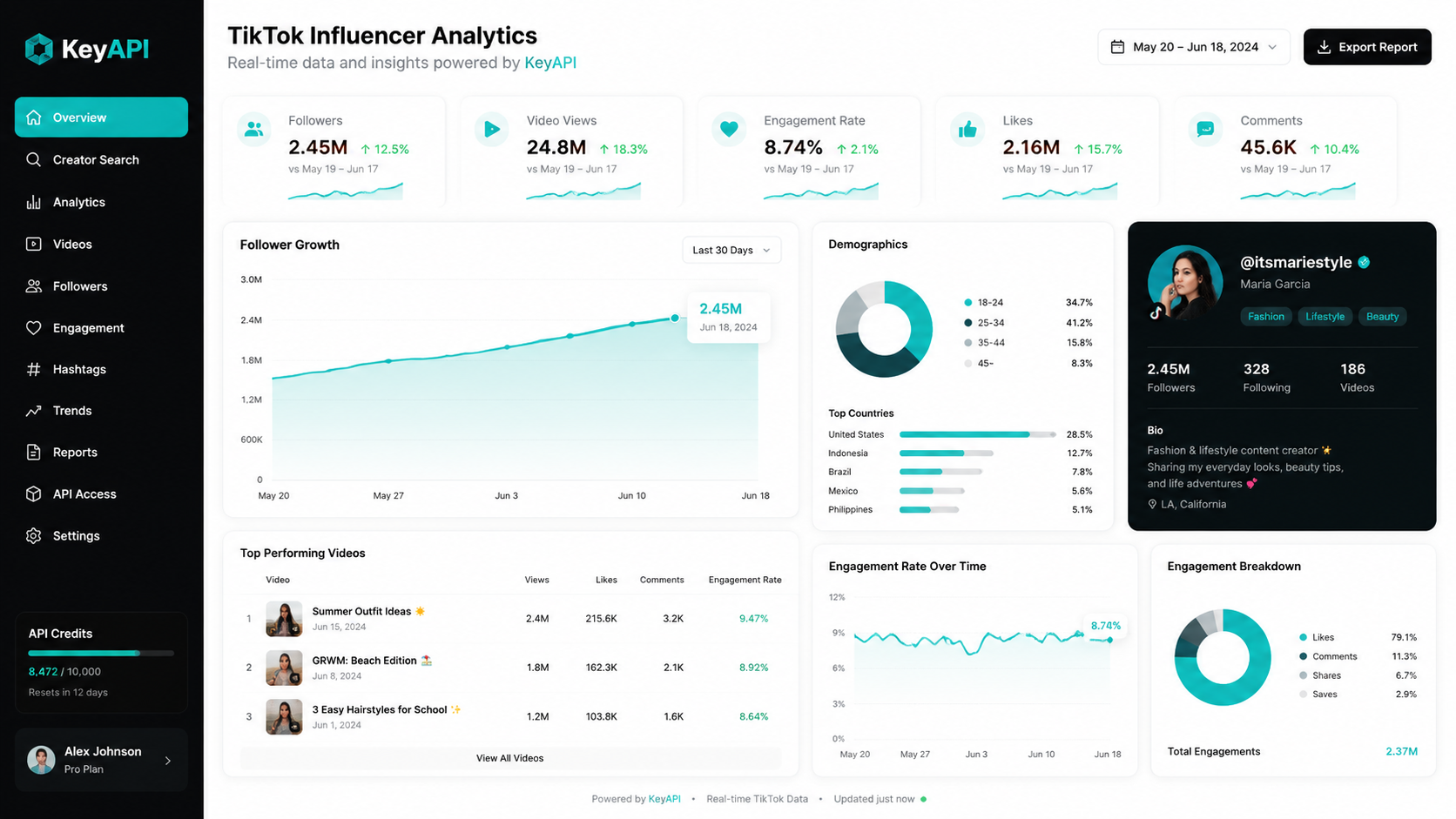The height and width of the screenshot is (819, 1456).
Task: Click the Jun 18 data point on Follower Growth
Action: click(x=675, y=318)
